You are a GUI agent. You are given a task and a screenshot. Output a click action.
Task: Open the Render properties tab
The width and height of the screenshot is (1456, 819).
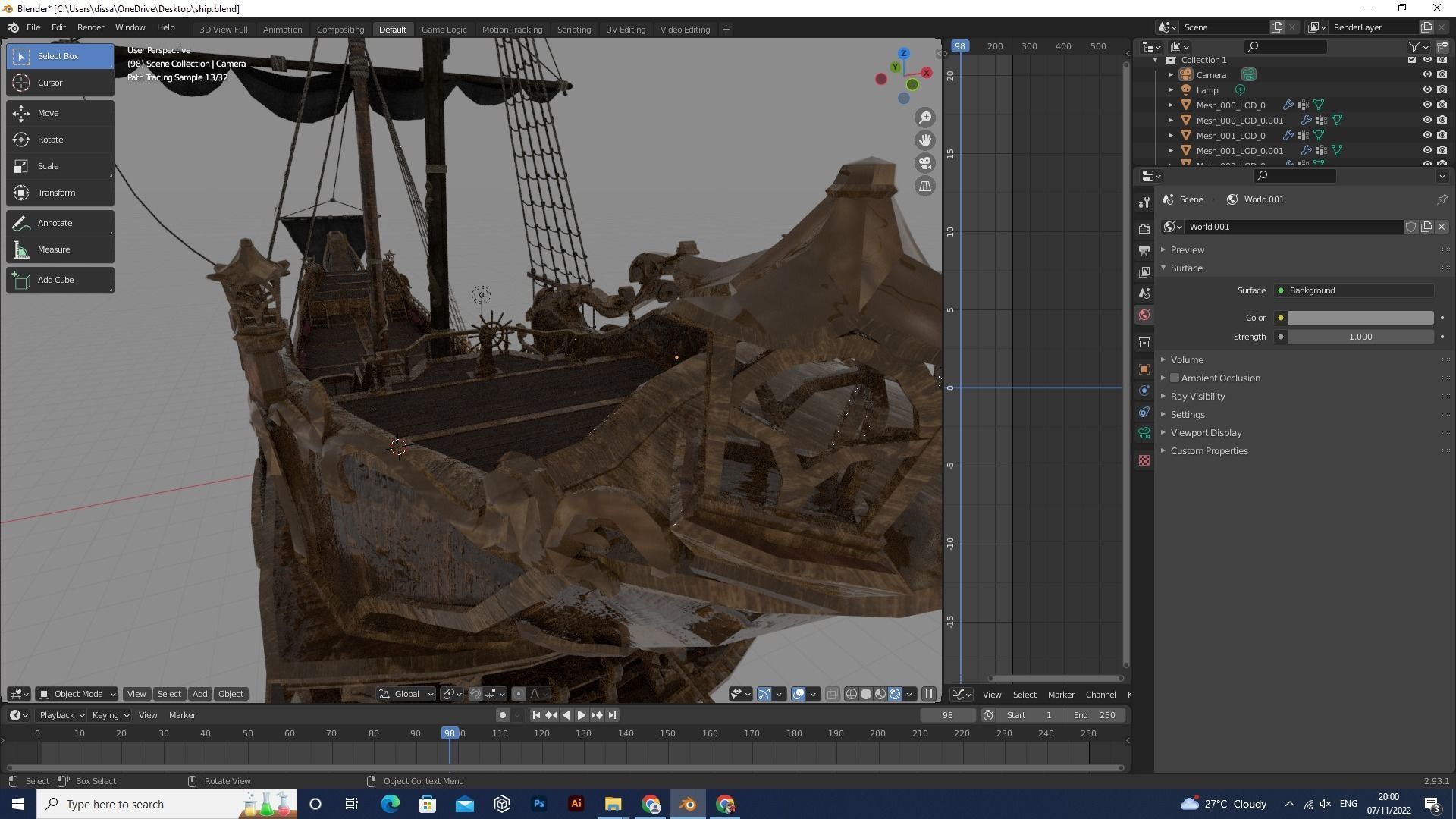[x=1144, y=229]
